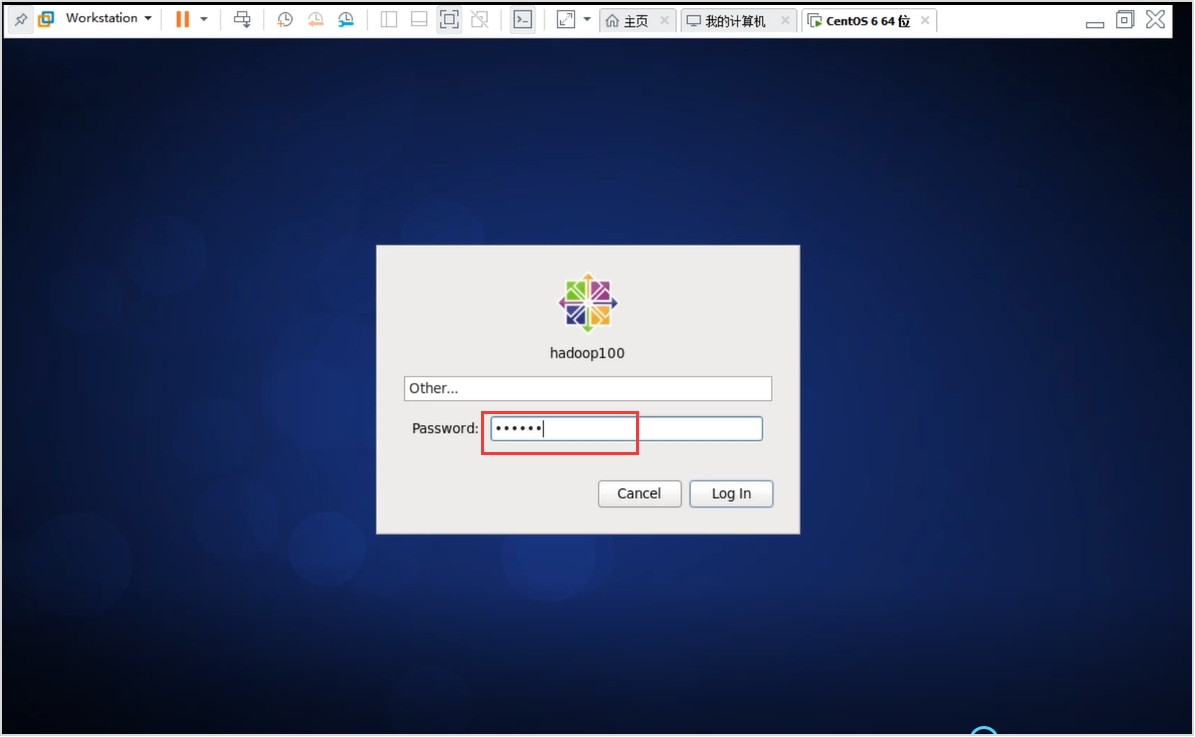Toggle the thumbnail bar view

[418, 20]
